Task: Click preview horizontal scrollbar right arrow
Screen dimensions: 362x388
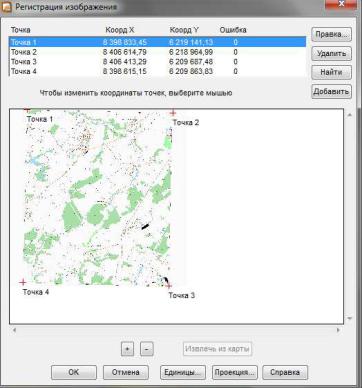Action: (338, 330)
